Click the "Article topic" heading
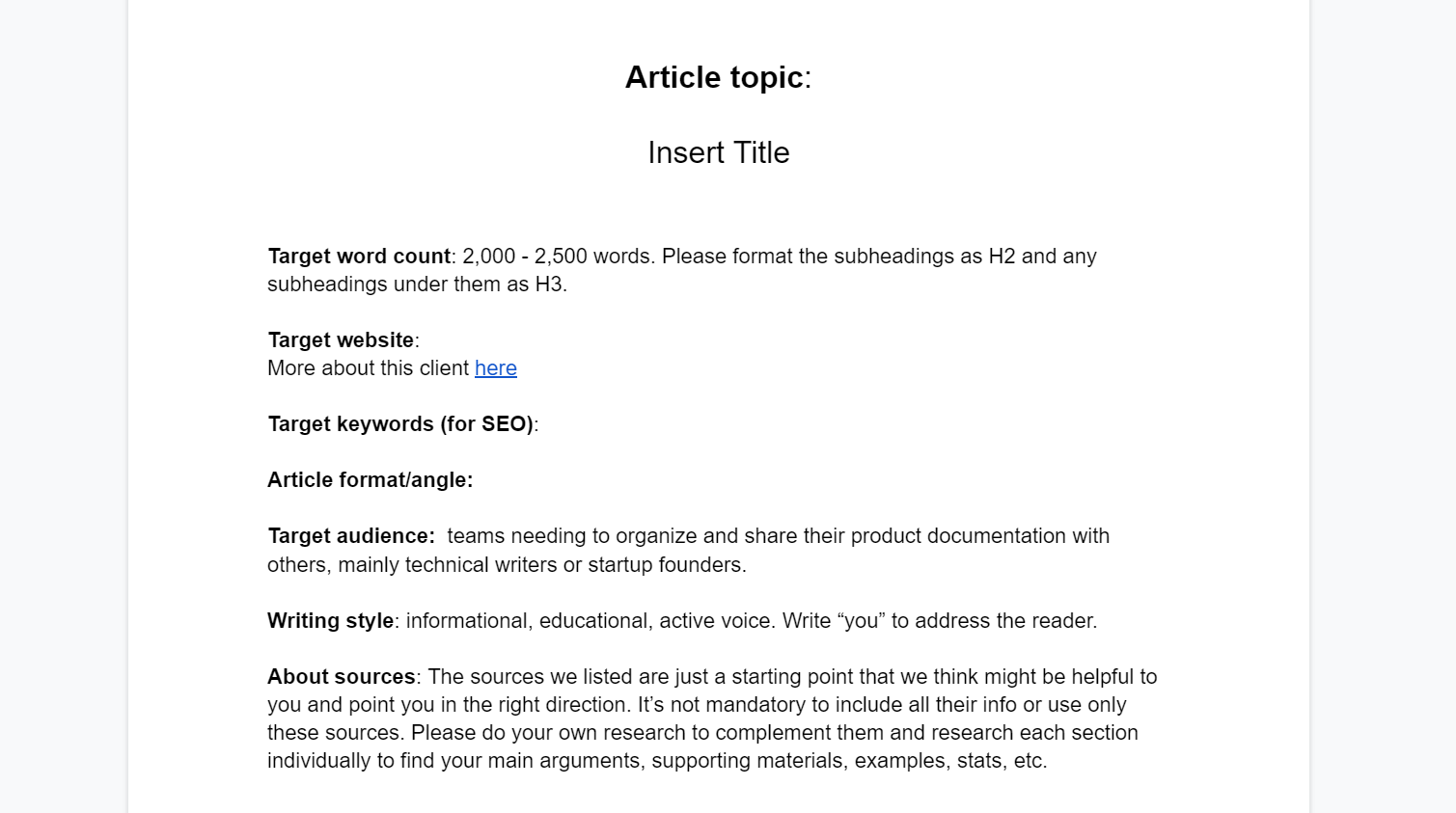This screenshot has width=1456, height=813. [x=714, y=77]
